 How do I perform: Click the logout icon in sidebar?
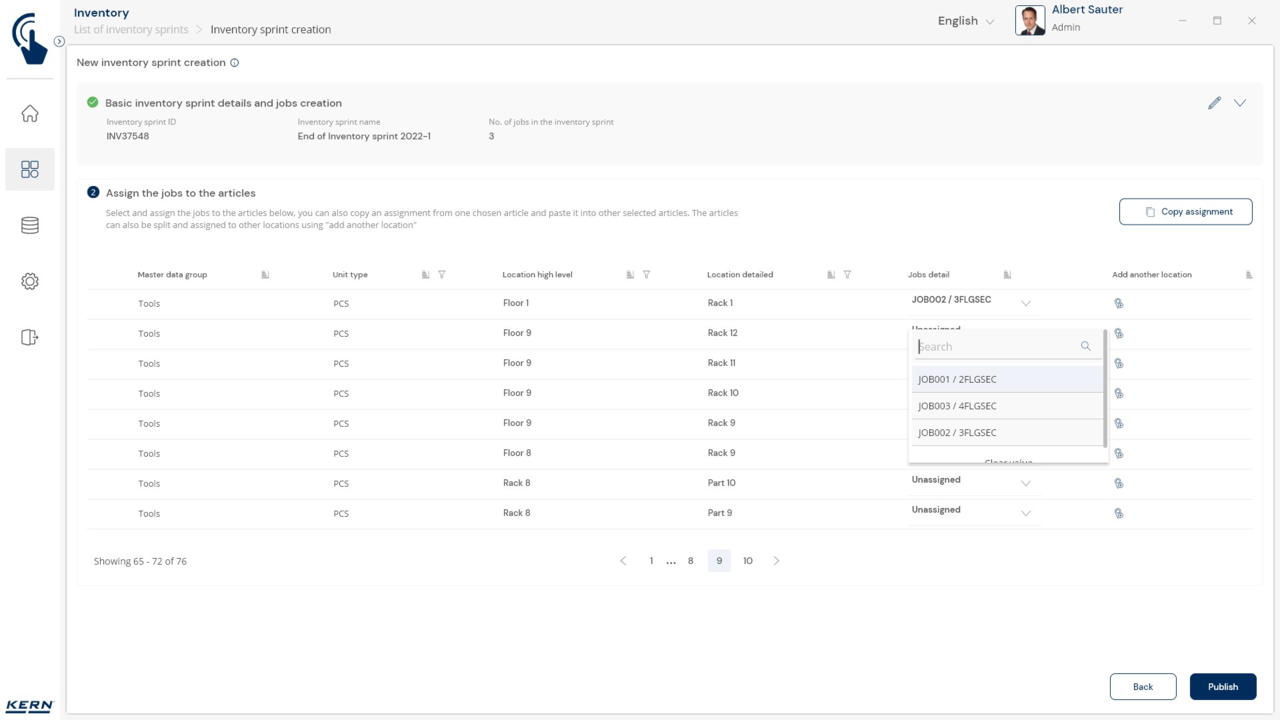30,338
